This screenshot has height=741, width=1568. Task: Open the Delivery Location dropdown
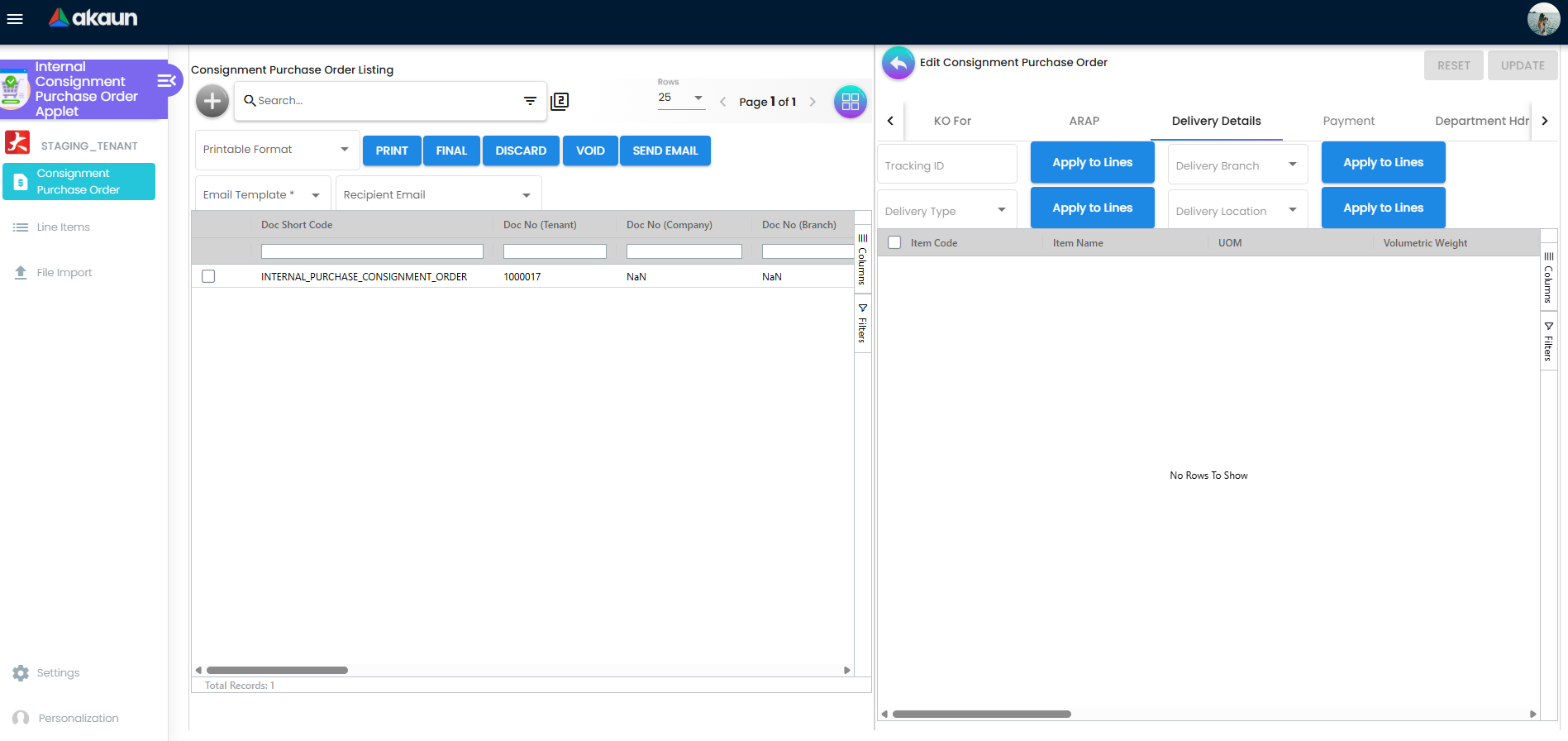click(1237, 211)
